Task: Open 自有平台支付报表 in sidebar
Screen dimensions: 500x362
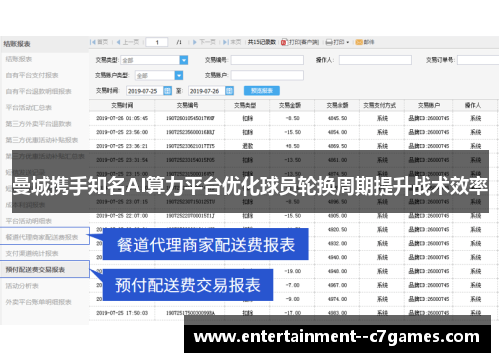Action: pos(32,75)
